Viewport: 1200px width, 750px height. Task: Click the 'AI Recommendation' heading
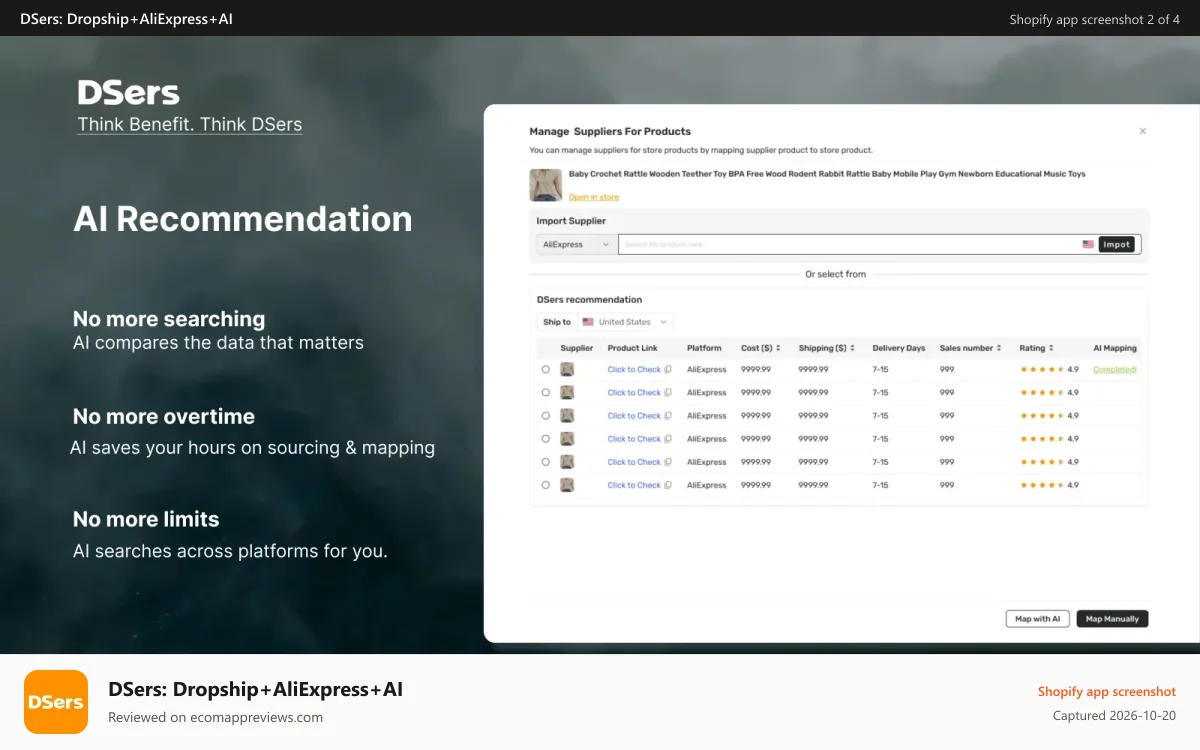point(242,219)
